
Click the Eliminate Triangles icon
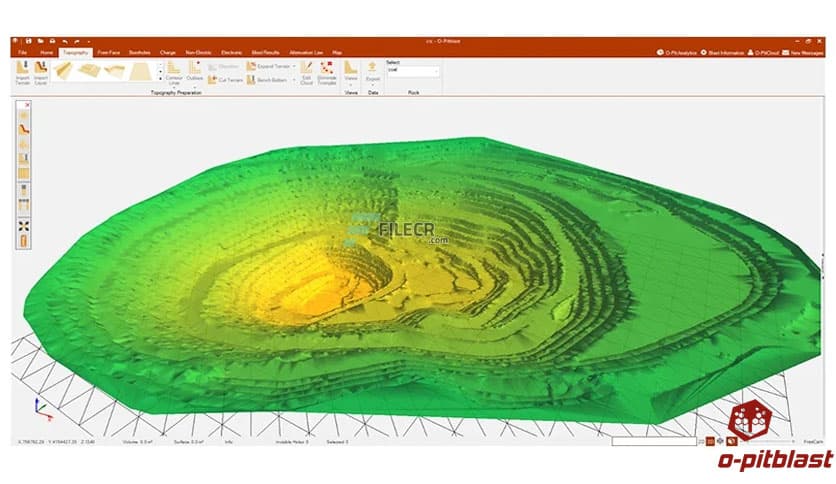pyautogui.click(x=327, y=72)
